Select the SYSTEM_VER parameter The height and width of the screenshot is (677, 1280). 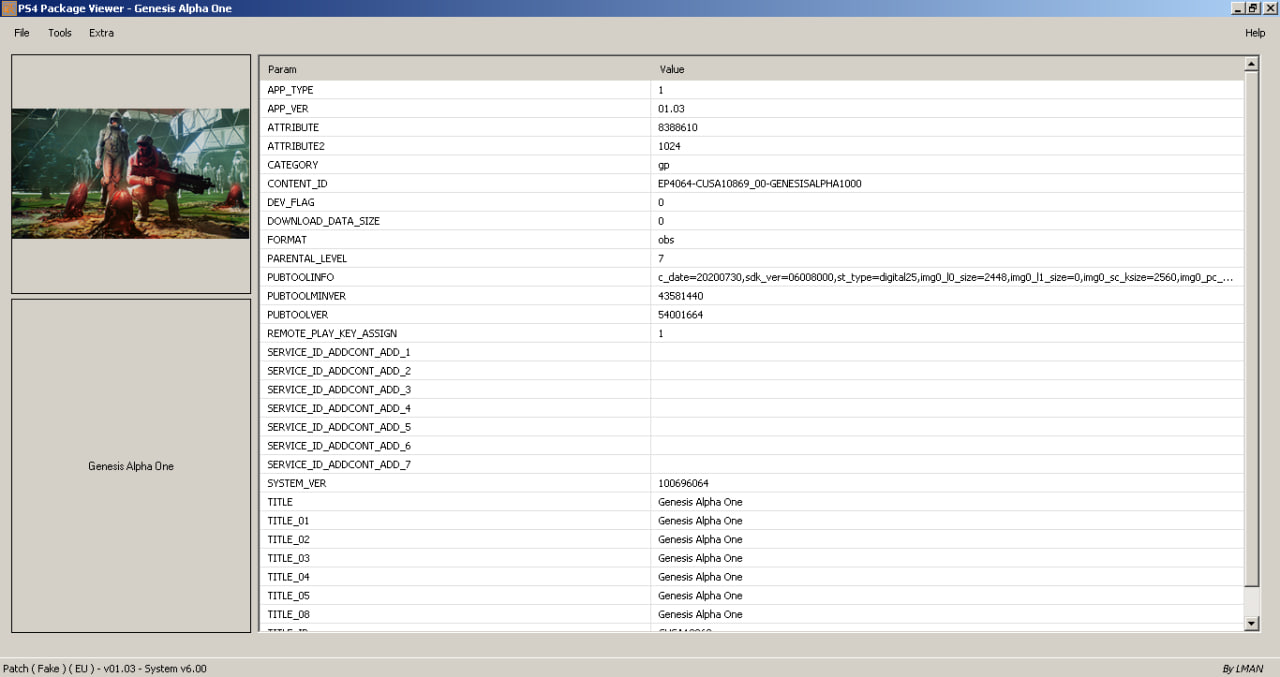296,483
